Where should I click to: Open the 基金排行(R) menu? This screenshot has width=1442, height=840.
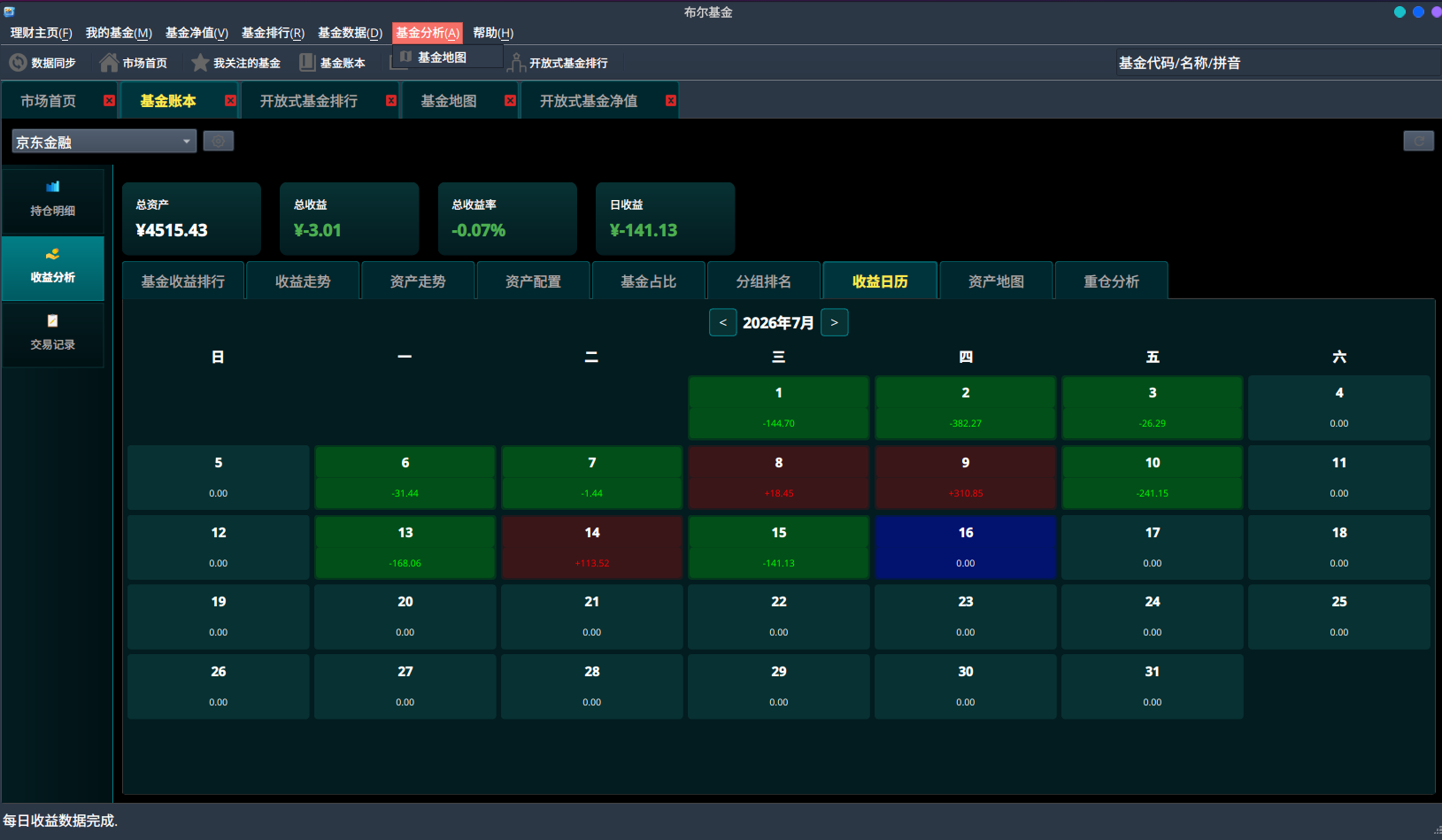(x=273, y=33)
